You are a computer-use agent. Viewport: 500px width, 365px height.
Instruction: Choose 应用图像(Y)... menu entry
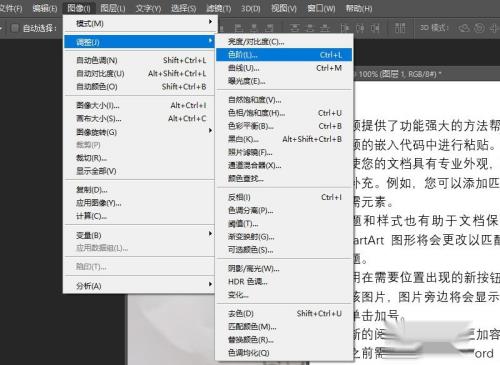pos(139,203)
